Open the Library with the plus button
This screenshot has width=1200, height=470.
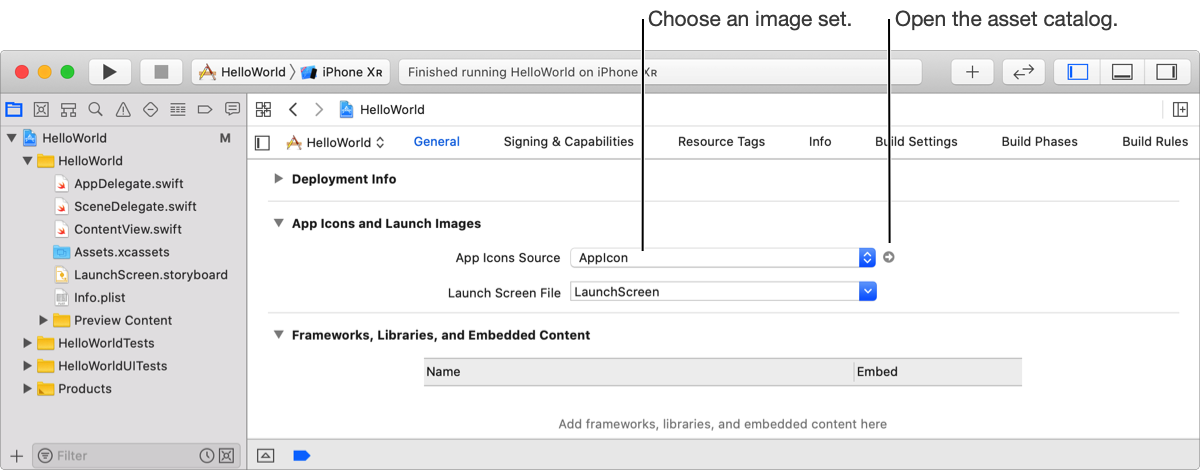coord(972,72)
